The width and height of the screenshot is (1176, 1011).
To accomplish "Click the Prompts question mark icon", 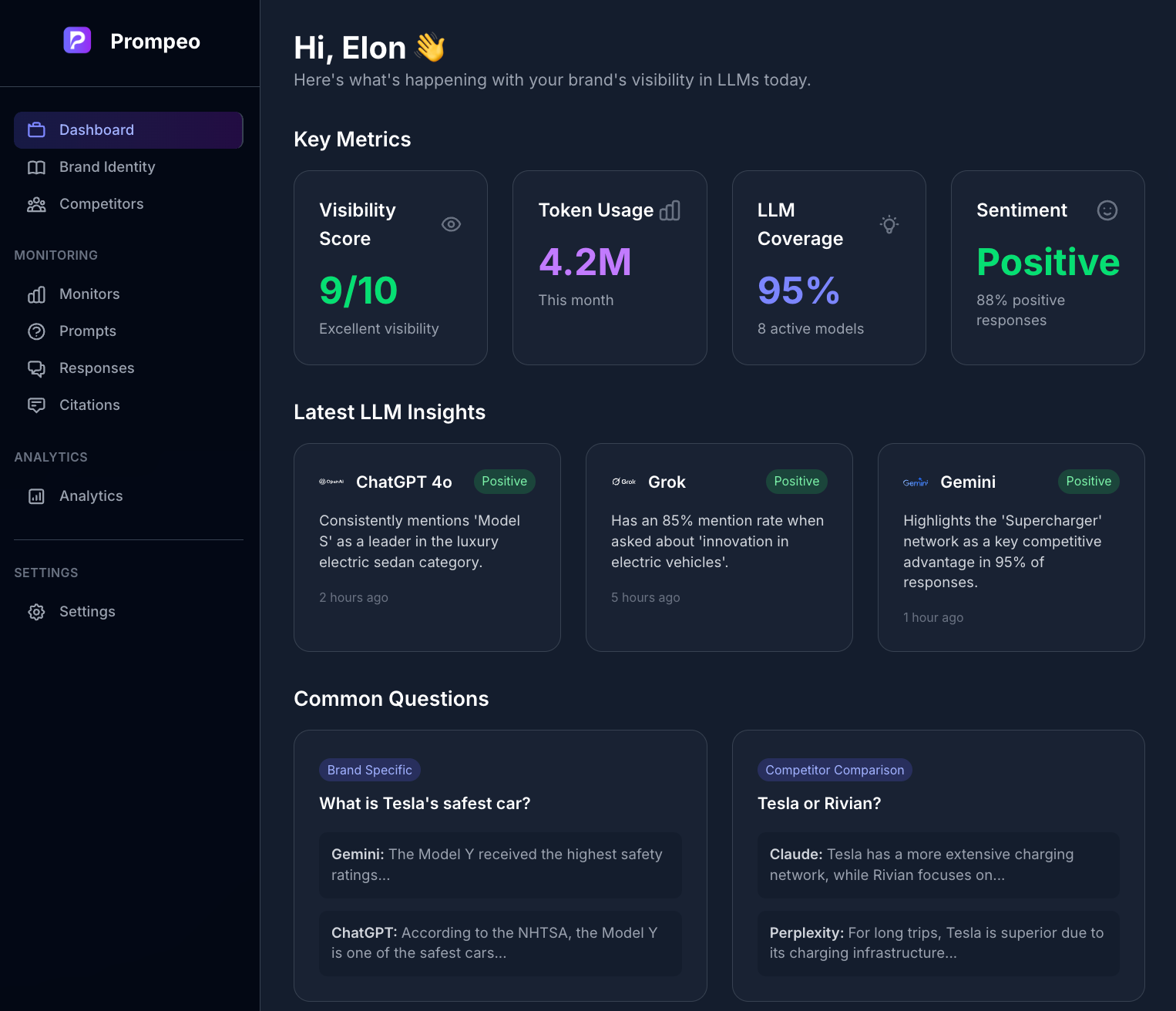I will point(36,331).
